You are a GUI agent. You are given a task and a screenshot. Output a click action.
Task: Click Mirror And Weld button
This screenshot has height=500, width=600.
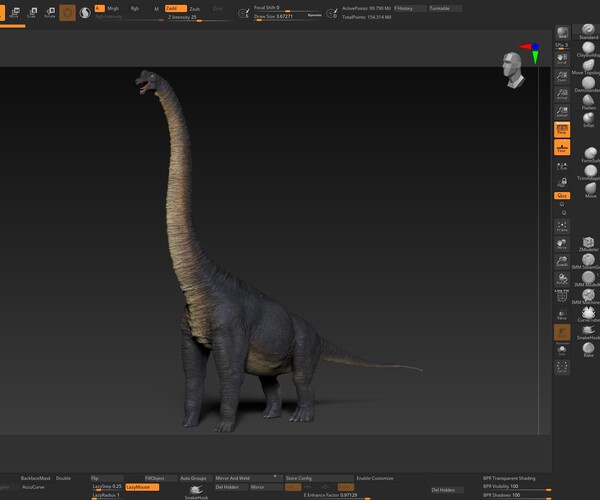(248, 478)
